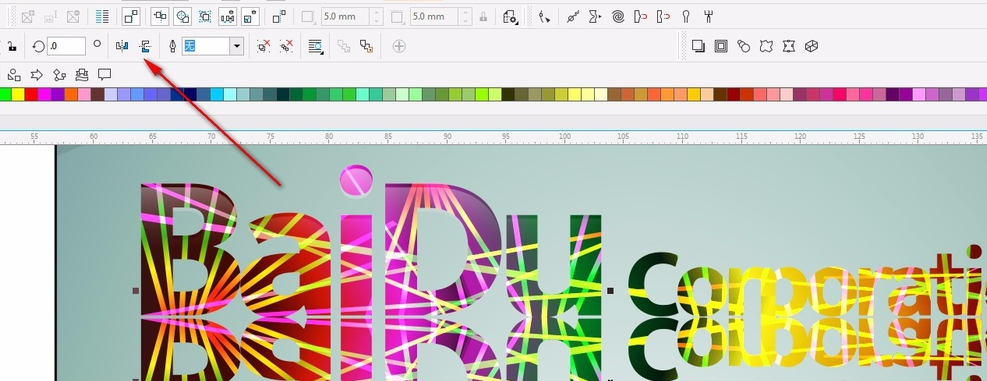
Task: Open the document options flyout icon
Action: tap(510, 17)
